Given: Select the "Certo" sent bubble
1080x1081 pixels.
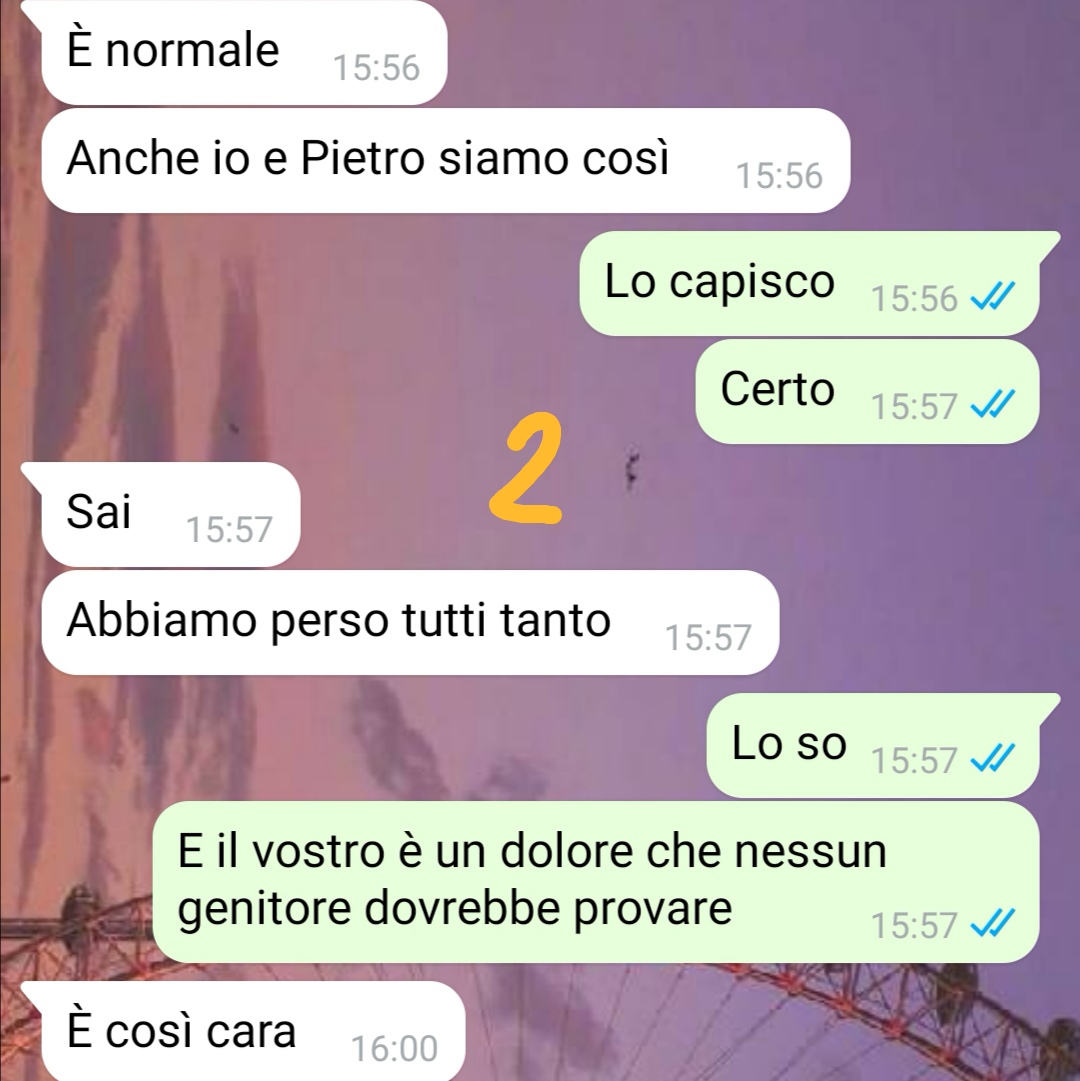Looking at the screenshot, I should pos(867,391).
